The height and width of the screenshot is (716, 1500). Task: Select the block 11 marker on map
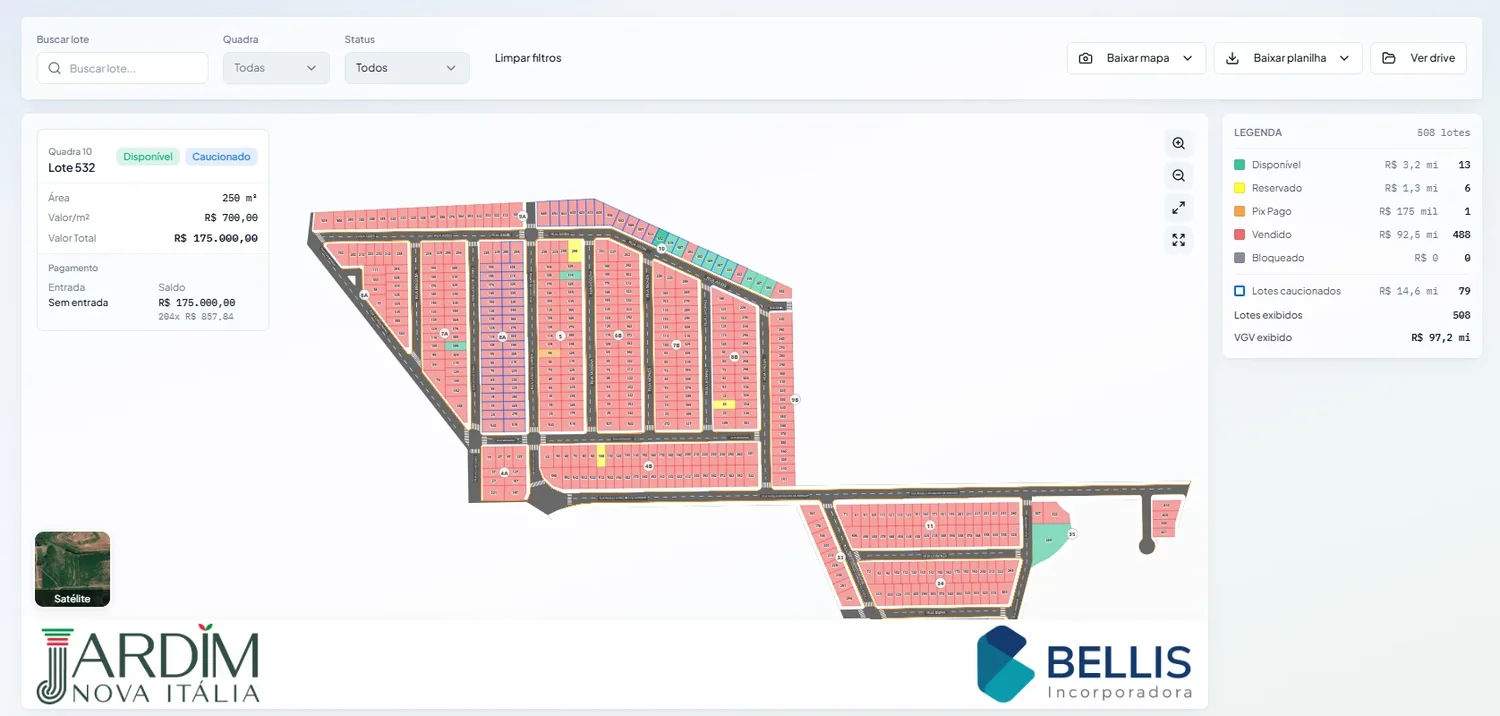930,525
